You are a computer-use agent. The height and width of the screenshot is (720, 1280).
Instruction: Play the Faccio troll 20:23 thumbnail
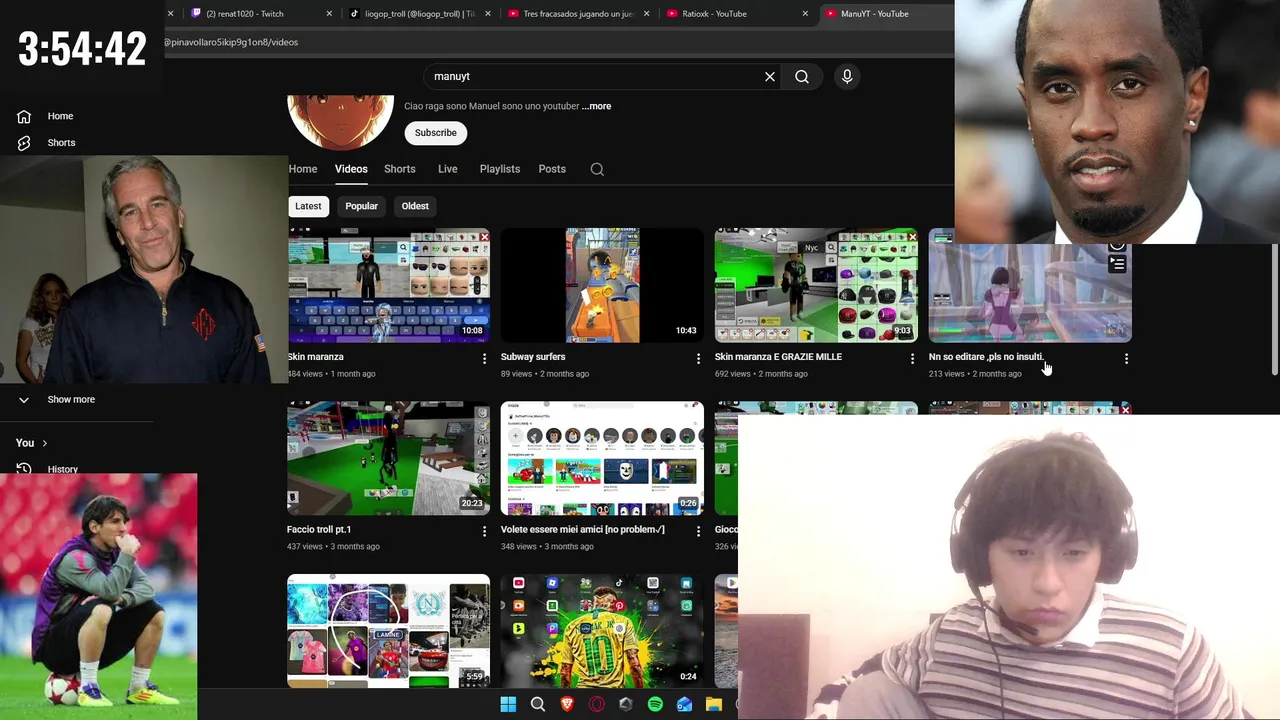click(388, 458)
